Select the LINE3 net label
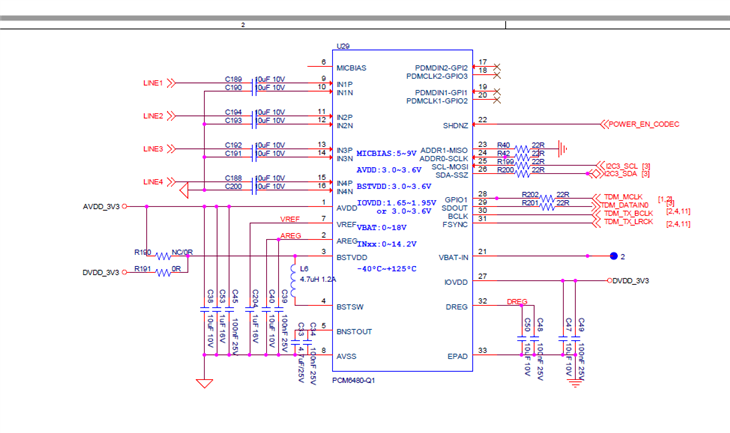The image size is (730, 433). [153, 149]
